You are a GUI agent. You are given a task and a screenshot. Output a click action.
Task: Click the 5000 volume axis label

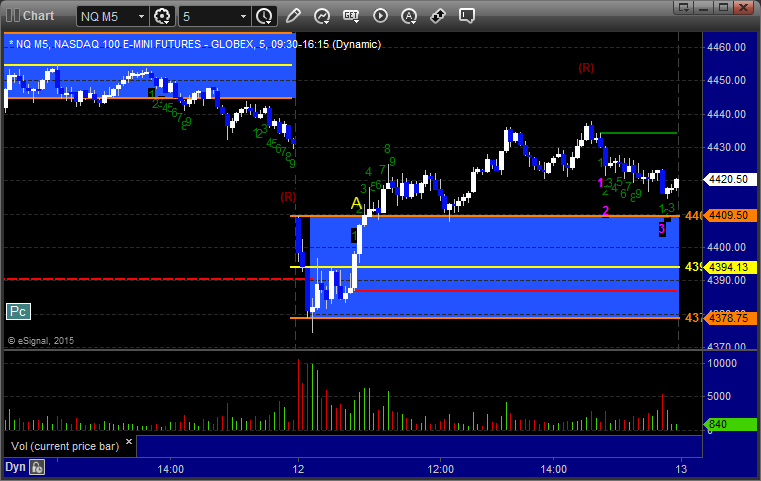tap(719, 397)
